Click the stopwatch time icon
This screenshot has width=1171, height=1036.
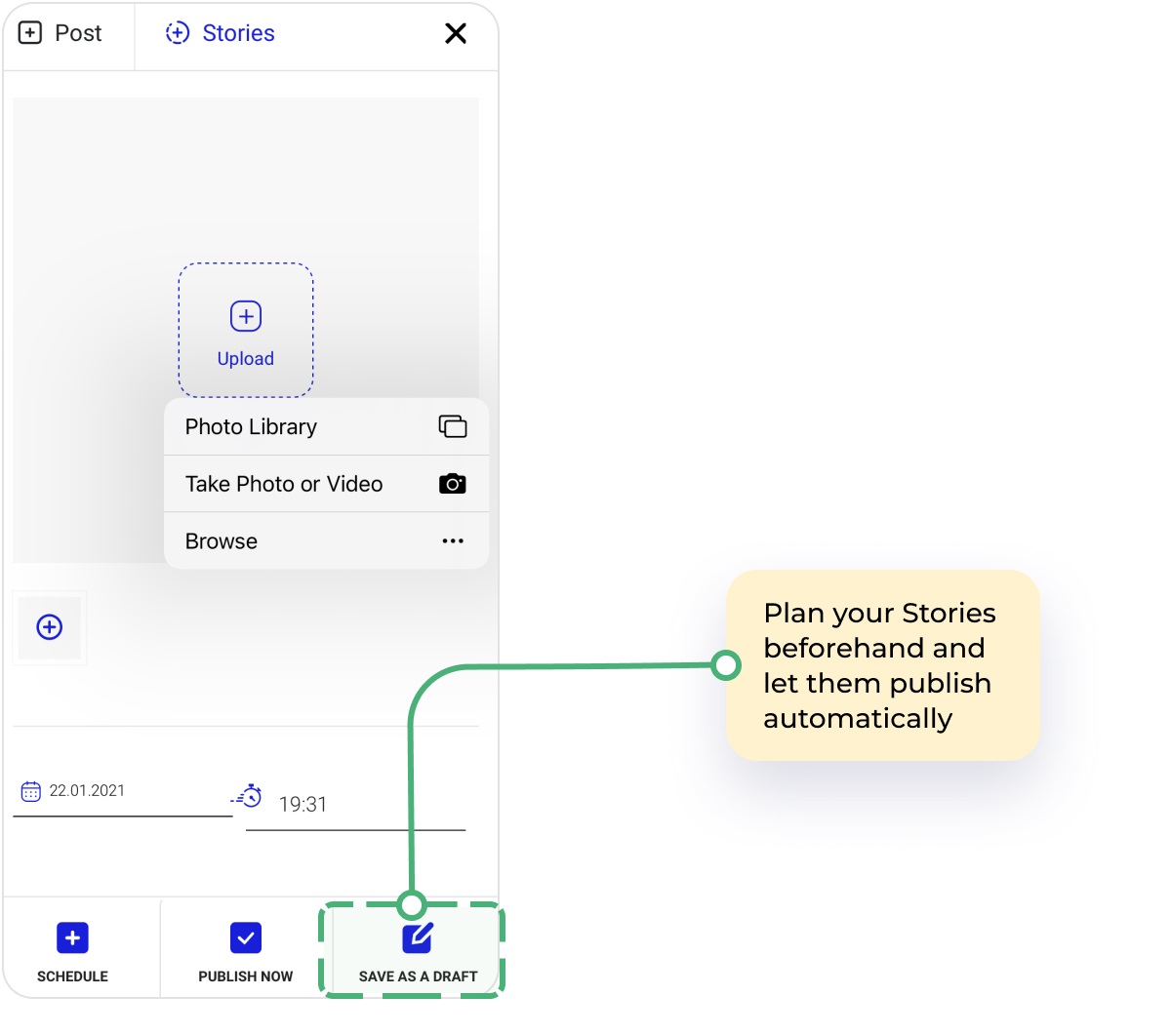247,795
